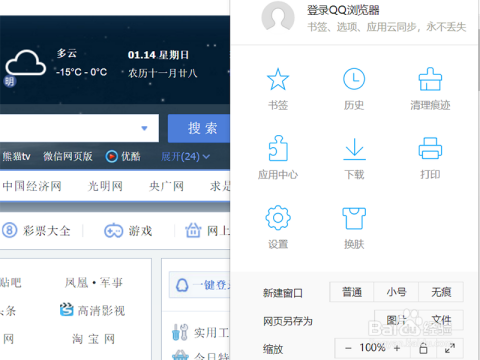Click the -15°C - 0°C temperature text
The image size is (480, 360).
(82, 72)
